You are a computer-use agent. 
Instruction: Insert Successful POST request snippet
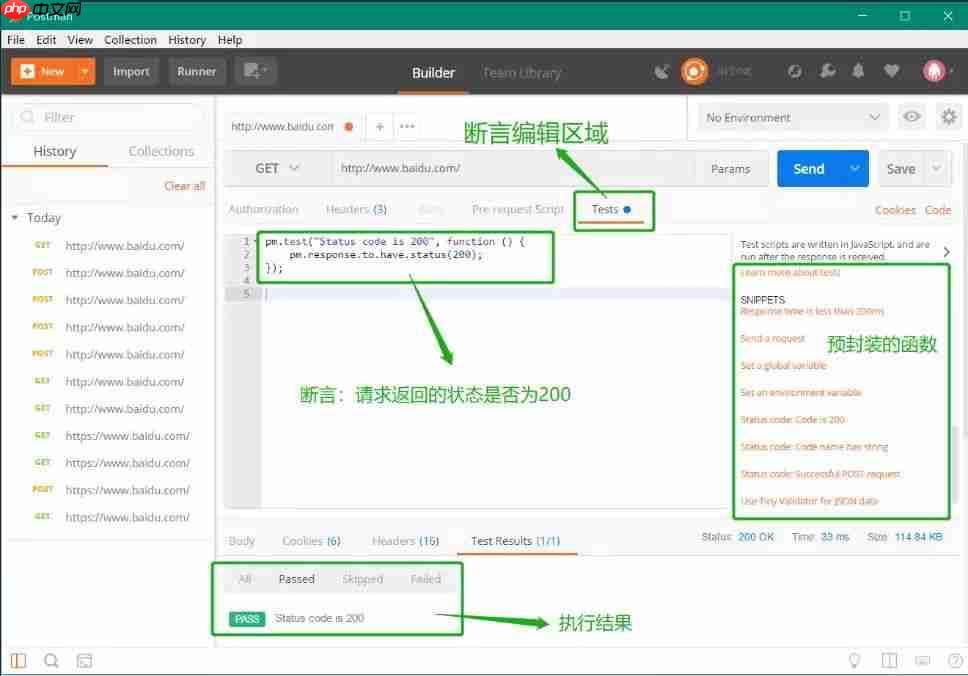click(x=820, y=474)
